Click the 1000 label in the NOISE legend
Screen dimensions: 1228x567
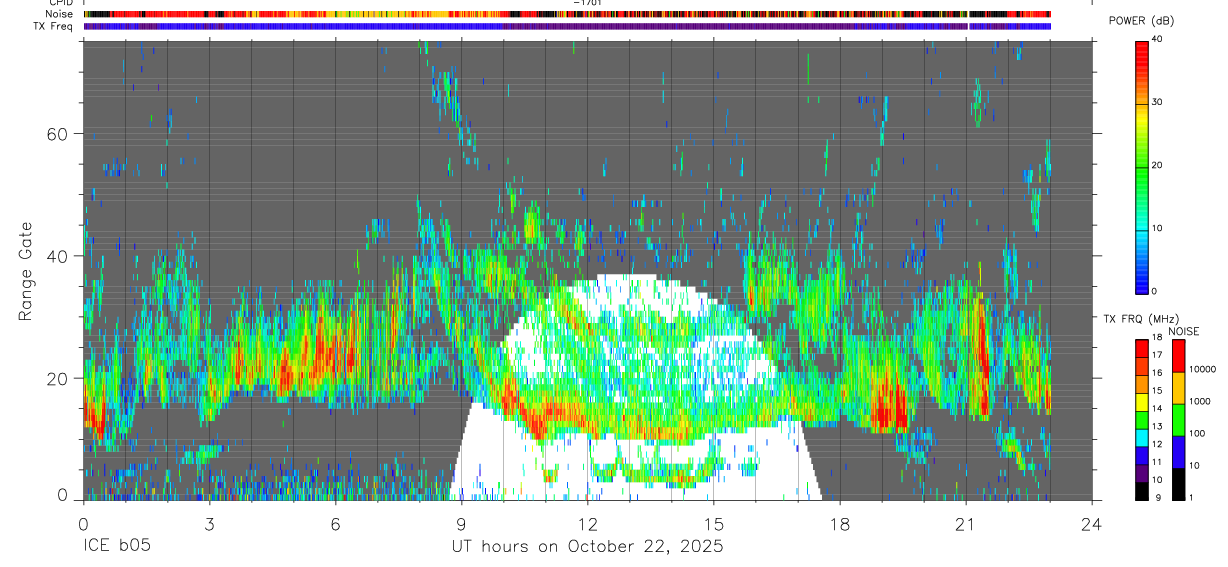coord(1200,401)
